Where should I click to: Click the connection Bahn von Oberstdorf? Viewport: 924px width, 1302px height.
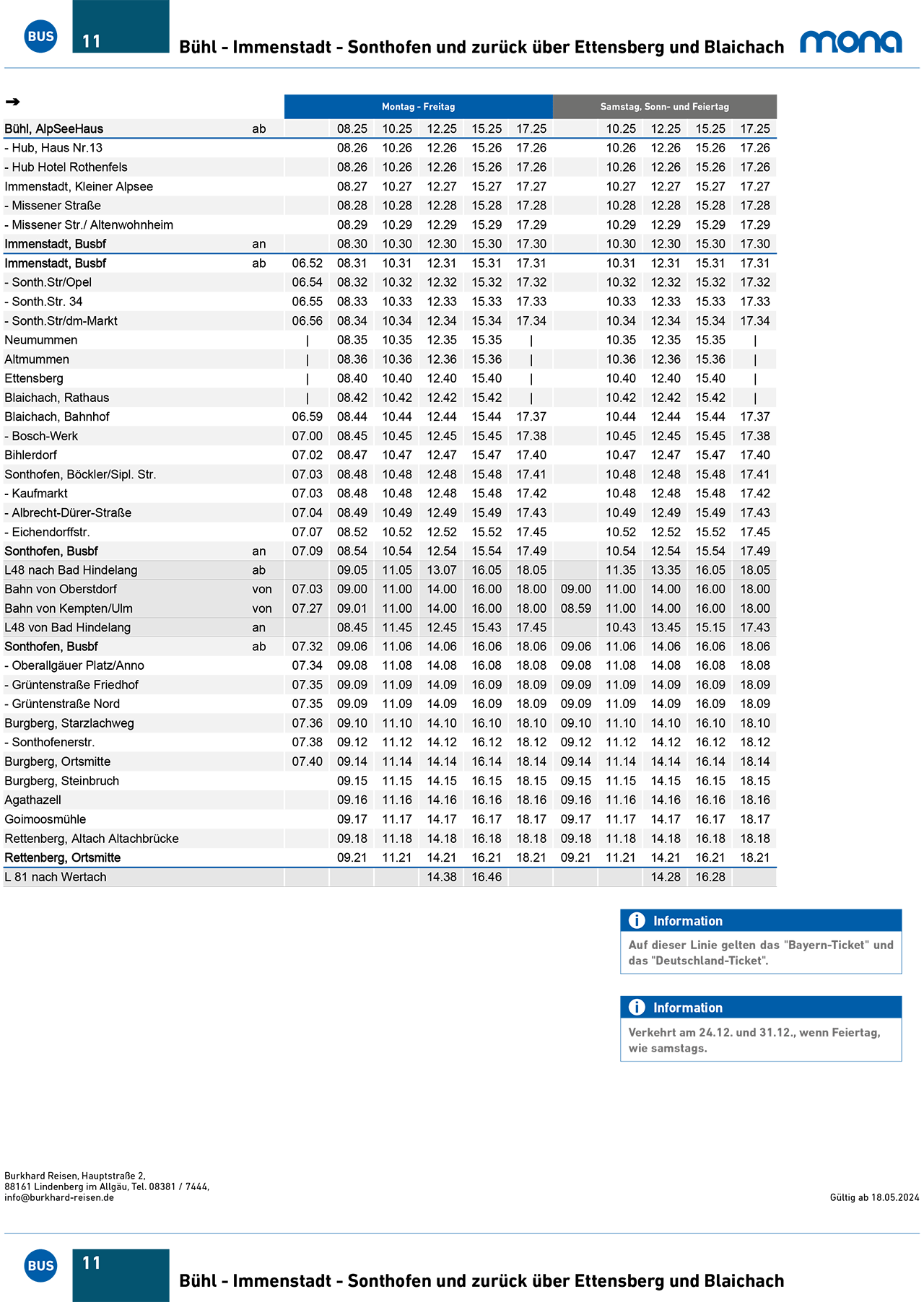pos(61,589)
